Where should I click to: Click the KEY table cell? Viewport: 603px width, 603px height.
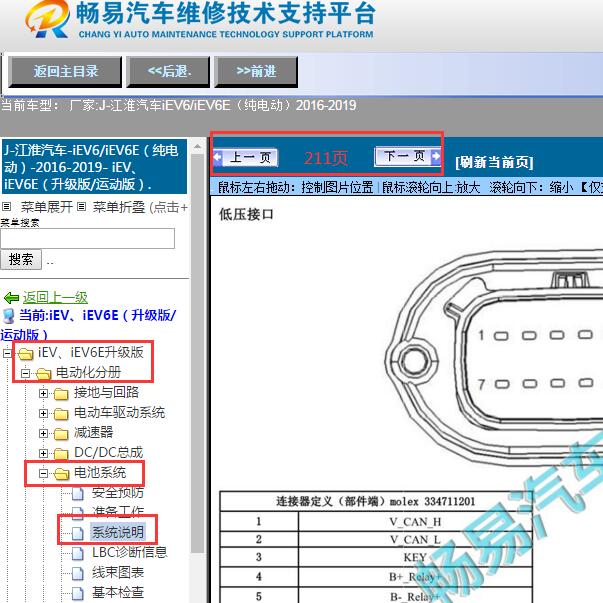[x=415, y=558]
